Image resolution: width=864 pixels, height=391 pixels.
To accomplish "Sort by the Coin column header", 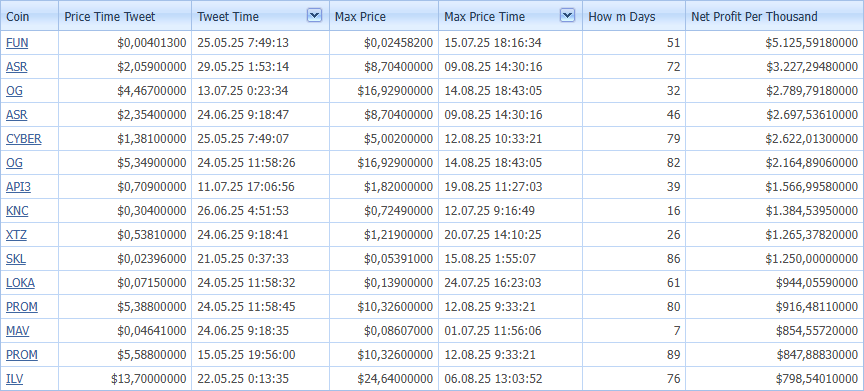I will point(29,17).
